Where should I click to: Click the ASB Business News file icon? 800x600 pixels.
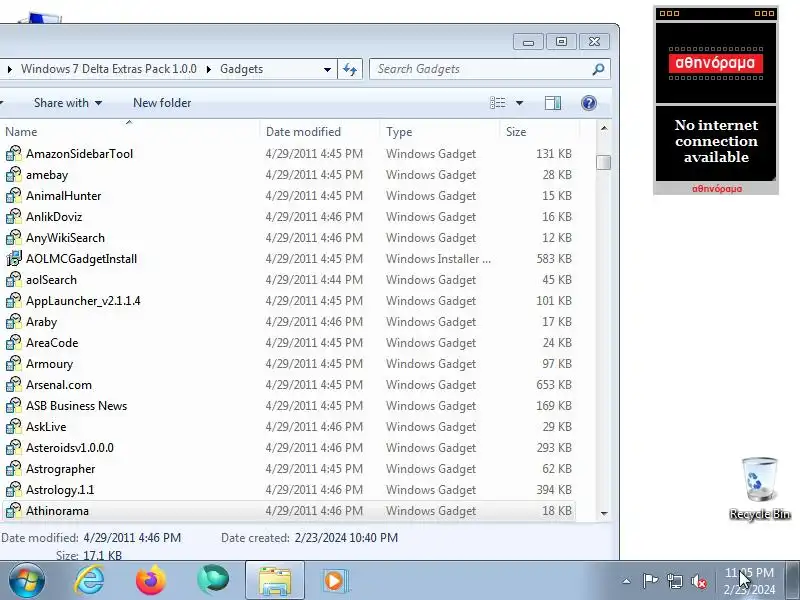pos(14,406)
